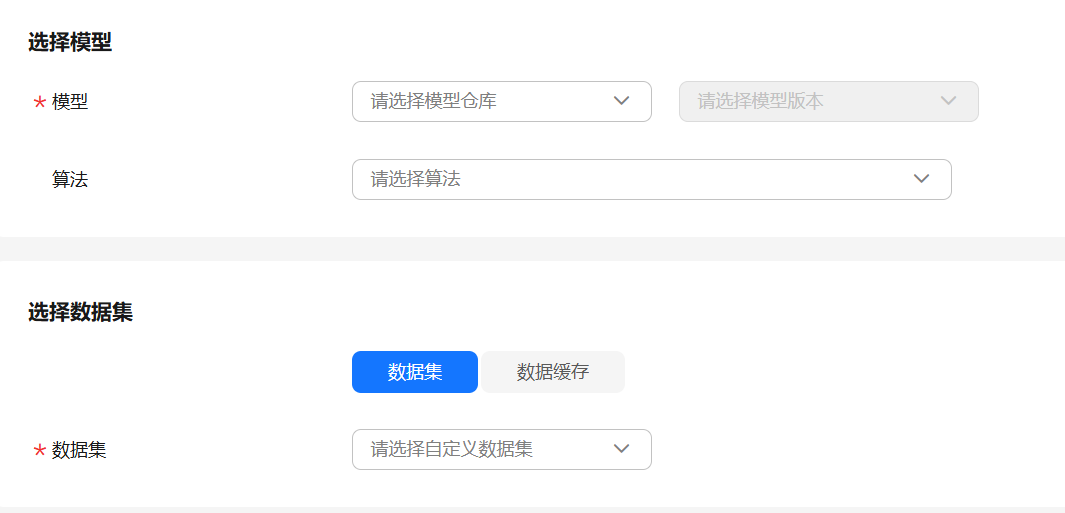Click the 算法 field label
The image size is (1065, 513).
pos(70,179)
